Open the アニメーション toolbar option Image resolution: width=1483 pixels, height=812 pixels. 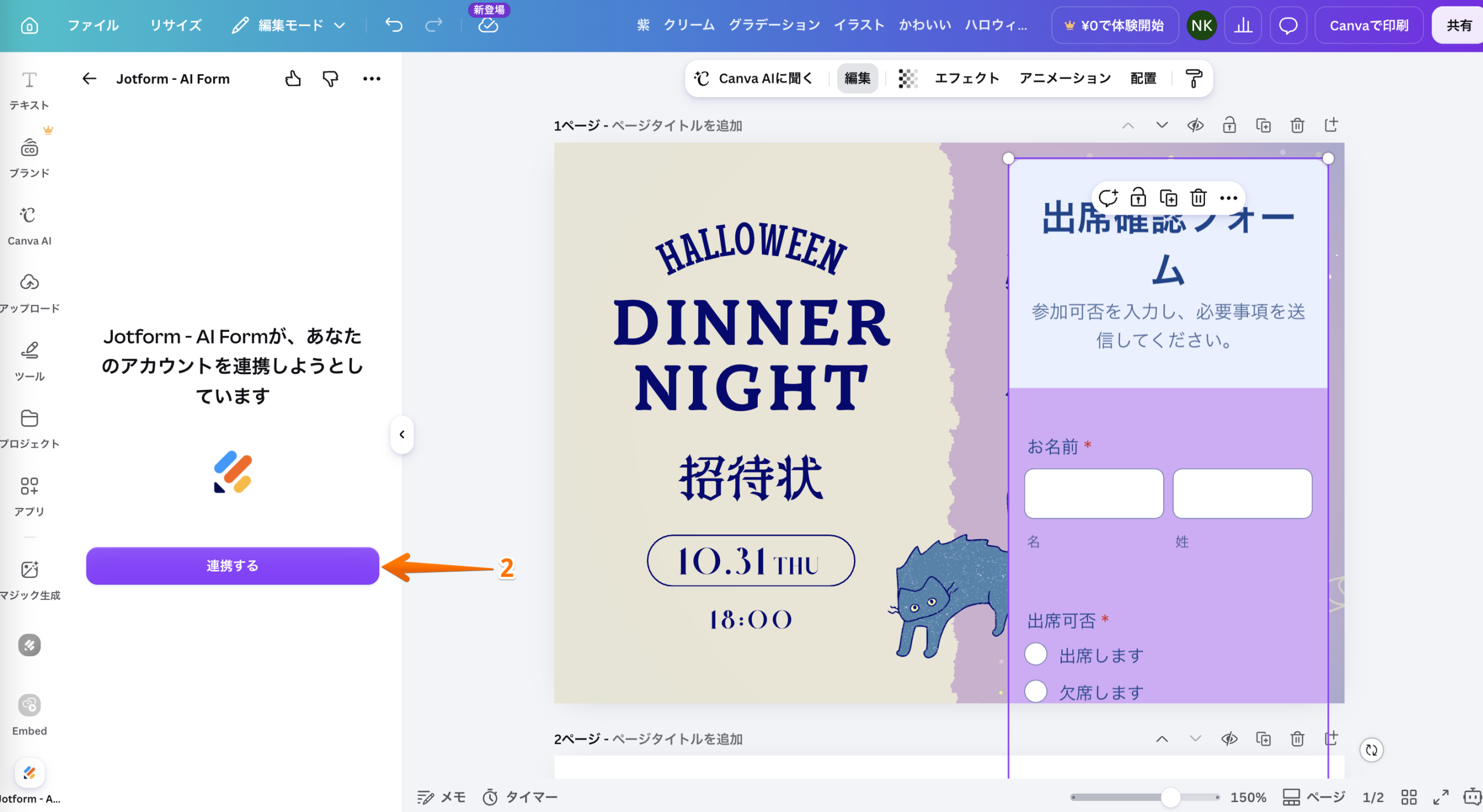pyautogui.click(x=1065, y=78)
